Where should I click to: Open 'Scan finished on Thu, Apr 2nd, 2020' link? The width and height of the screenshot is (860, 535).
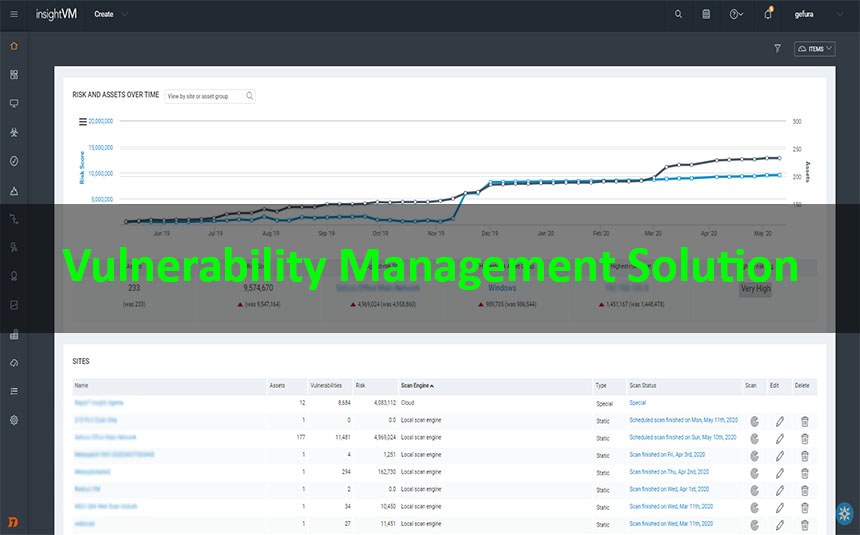coord(669,472)
